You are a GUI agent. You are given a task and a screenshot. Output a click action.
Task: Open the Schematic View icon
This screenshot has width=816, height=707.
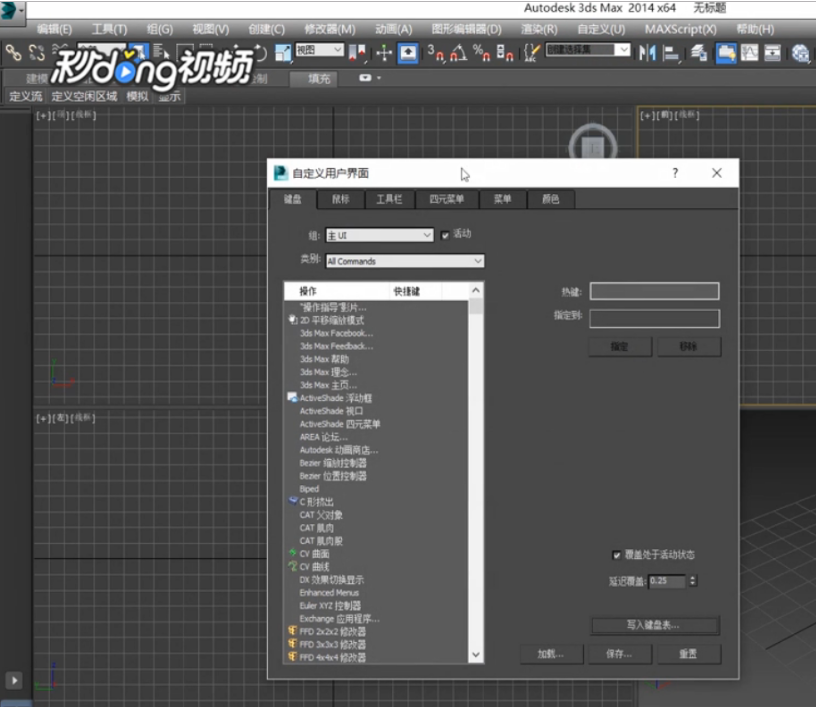[x=772, y=53]
